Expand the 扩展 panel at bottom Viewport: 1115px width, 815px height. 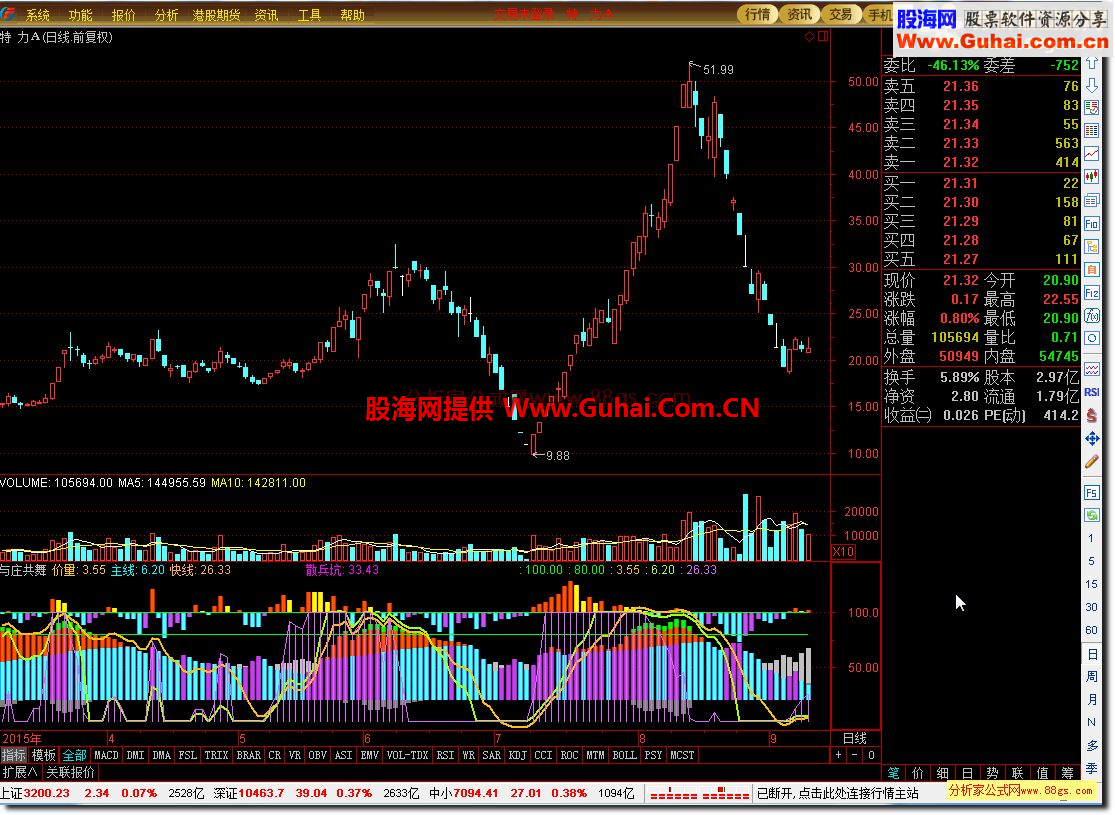(x=20, y=772)
